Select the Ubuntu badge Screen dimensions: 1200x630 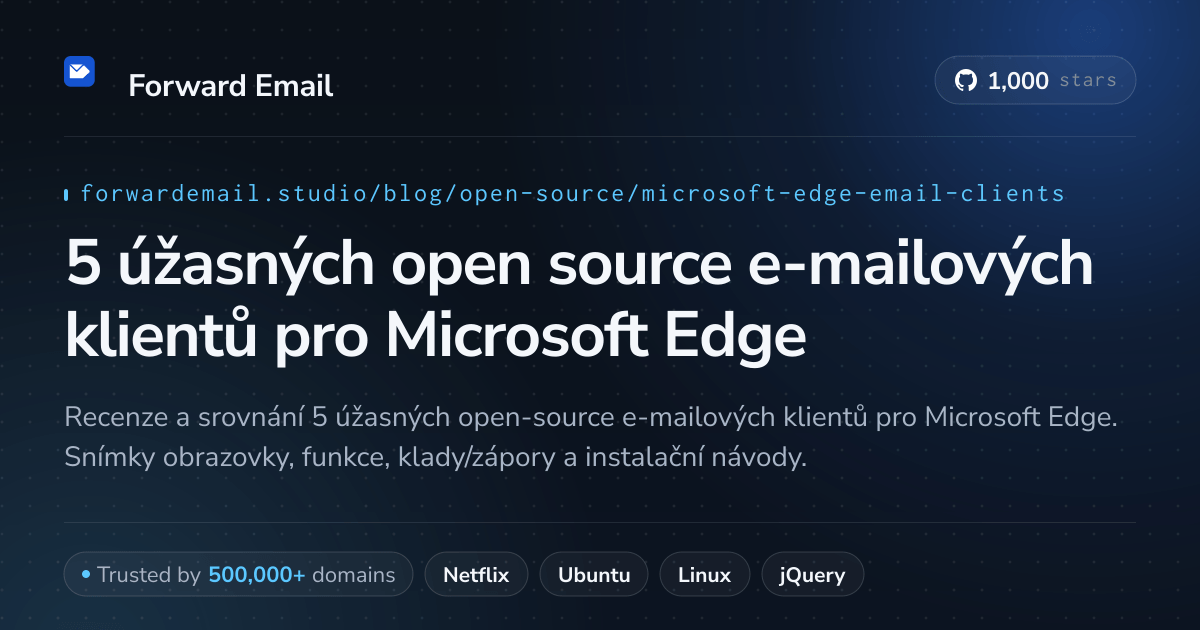594,575
